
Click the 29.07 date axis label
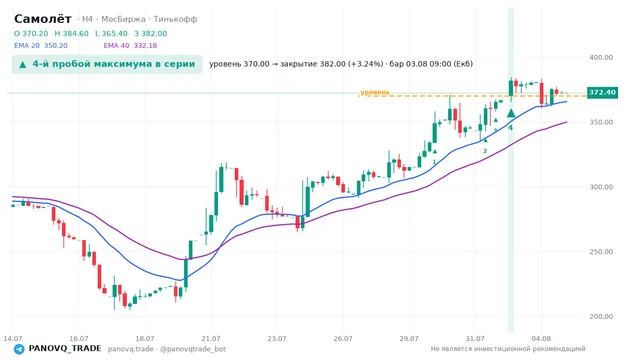pyautogui.click(x=409, y=339)
